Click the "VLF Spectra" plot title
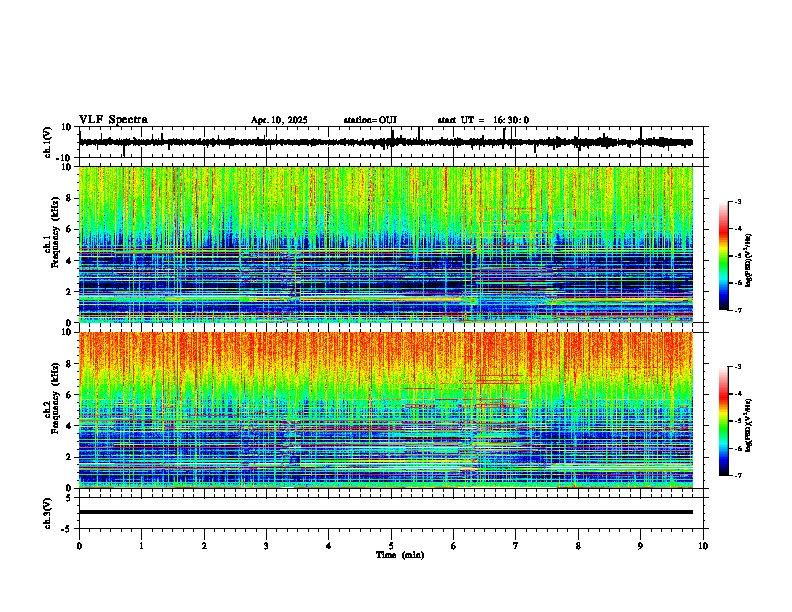 pyautogui.click(x=113, y=120)
